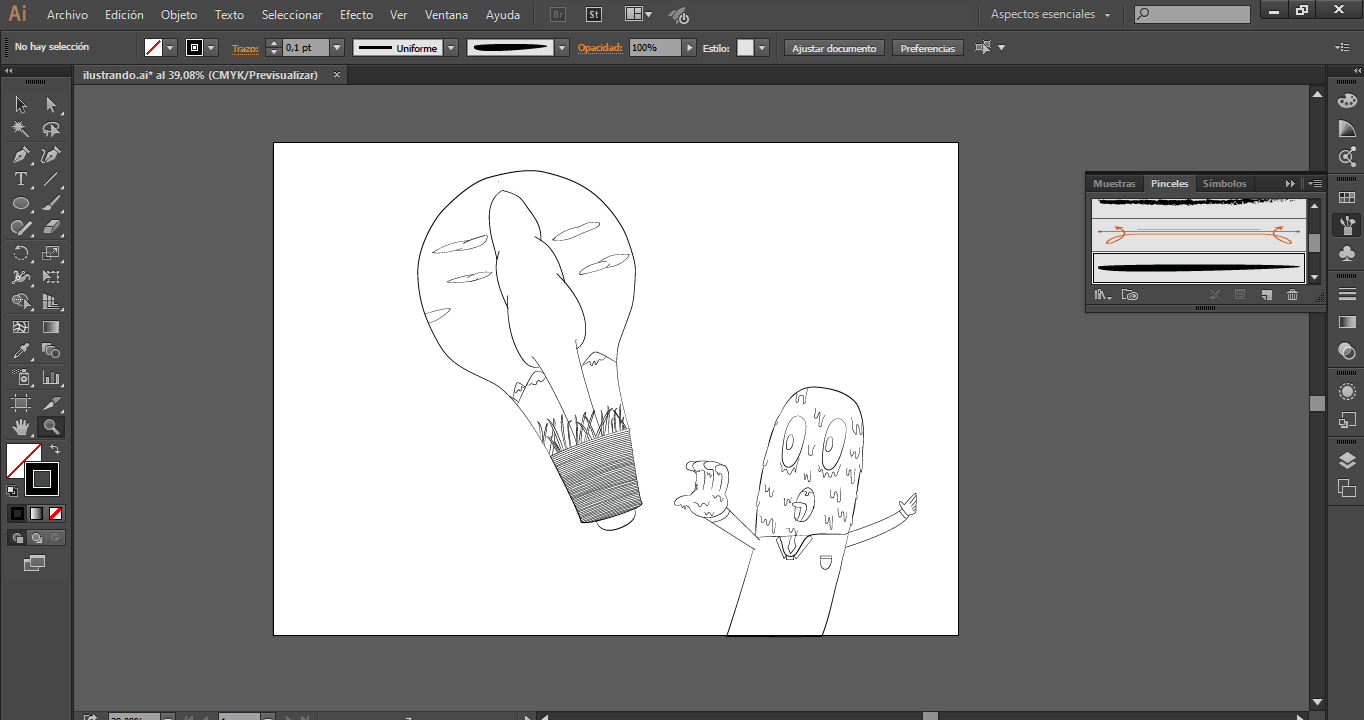Activate the Eyedropper tool
The width and height of the screenshot is (1364, 720).
coord(20,352)
